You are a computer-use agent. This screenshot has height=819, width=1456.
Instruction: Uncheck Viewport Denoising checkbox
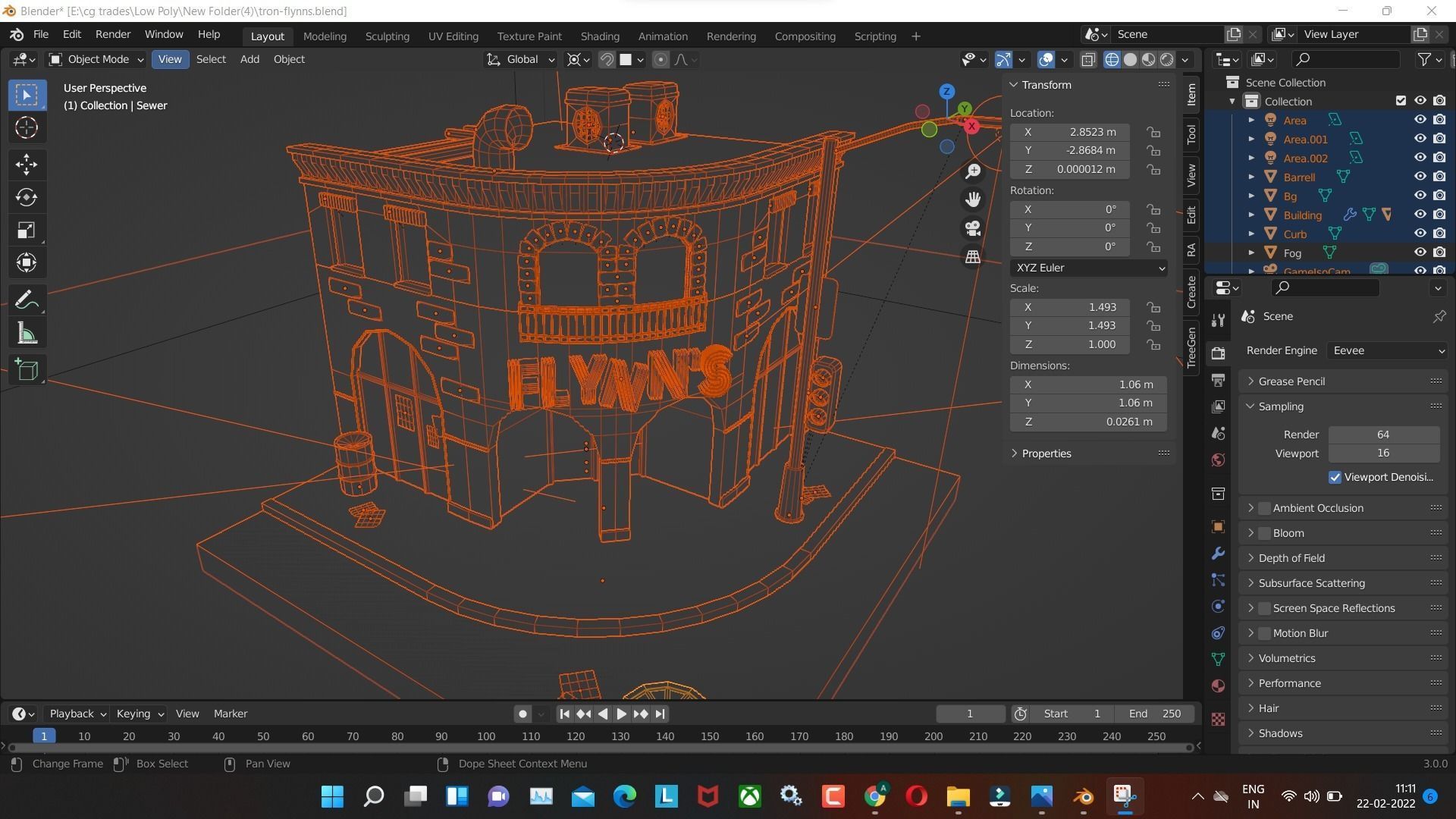(1335, 477)
